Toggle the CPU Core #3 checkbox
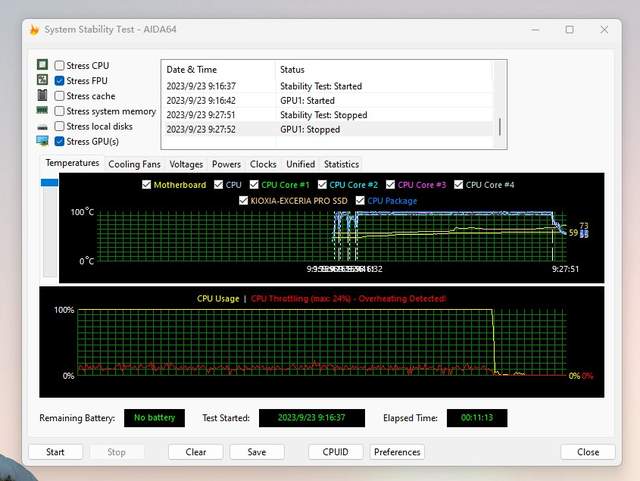The width and height of the screenshot is (640, 481). tap(390, 185)
